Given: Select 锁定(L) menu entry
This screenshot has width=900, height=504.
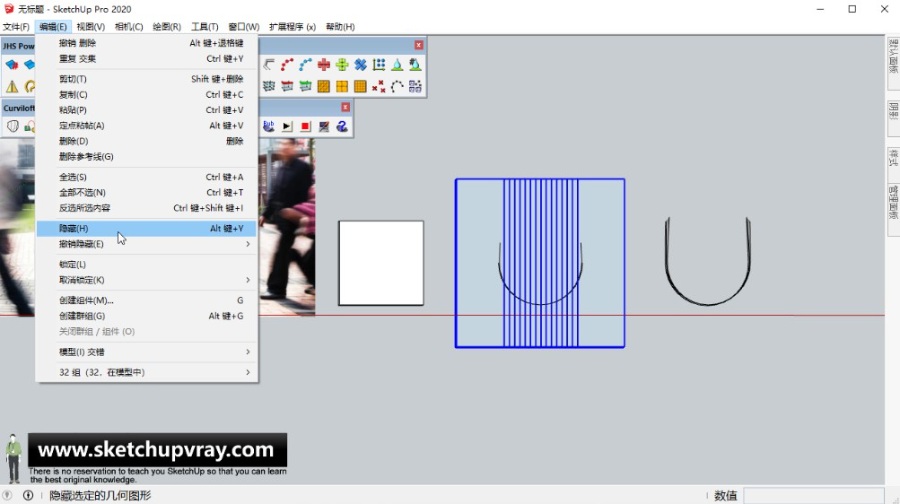Looking at the screenshot, I should [146, 264].
